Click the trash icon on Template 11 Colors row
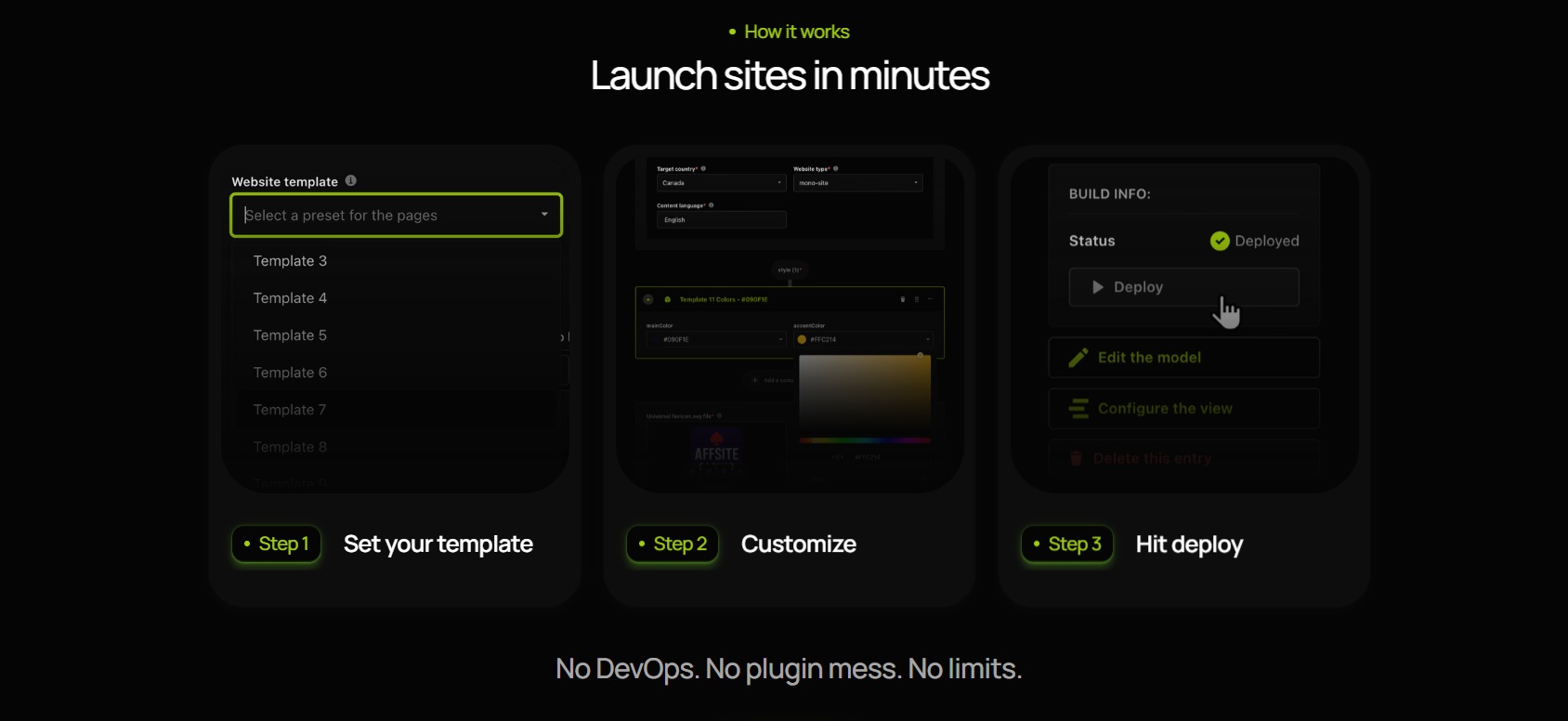Image resolution: width=1568 pixels, height=721 pixels. (x=903, y=300)
